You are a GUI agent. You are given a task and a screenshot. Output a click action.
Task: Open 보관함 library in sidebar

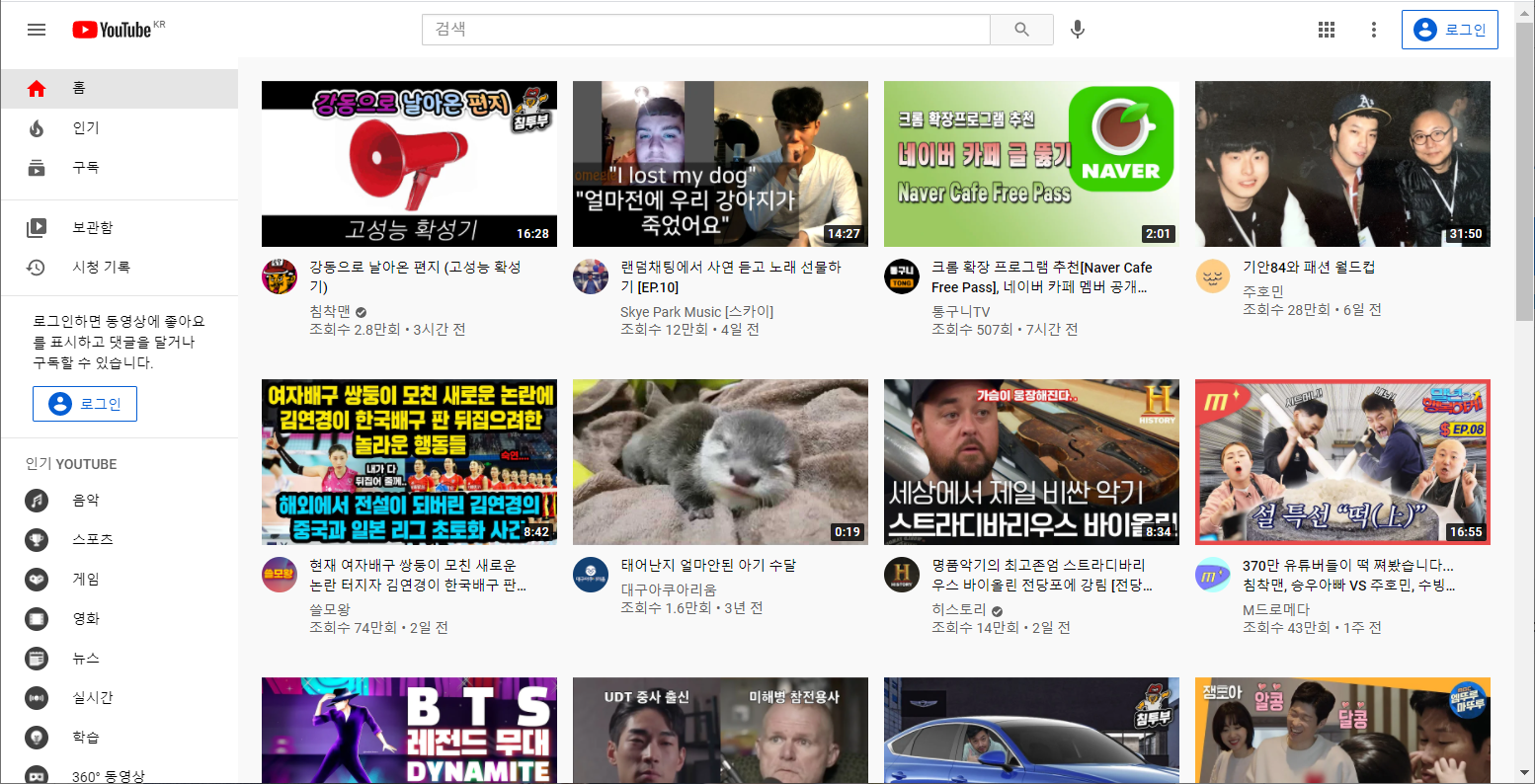coord(120,227)
